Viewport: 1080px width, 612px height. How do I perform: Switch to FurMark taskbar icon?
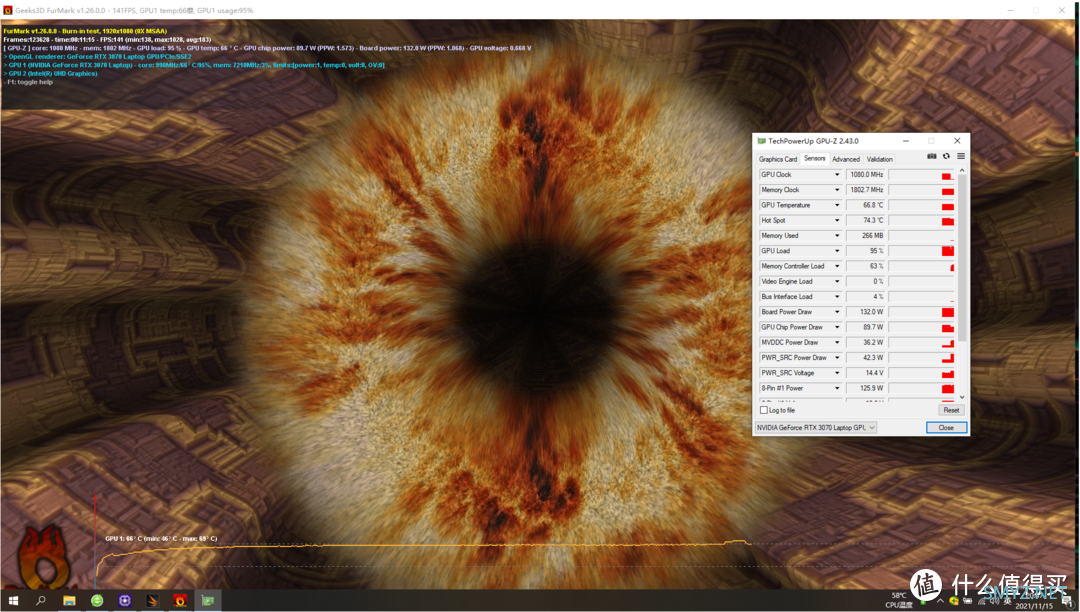click(180, 600)
